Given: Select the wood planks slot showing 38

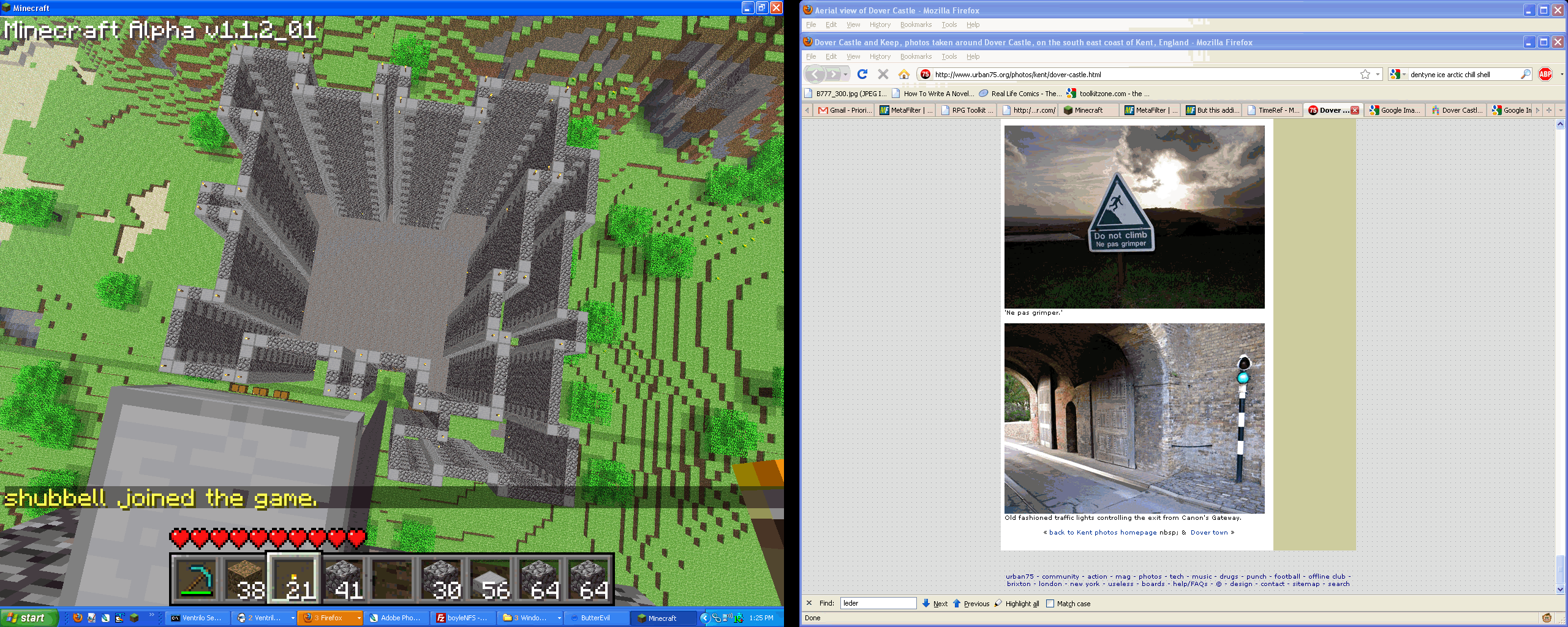Looking at the screenshot, I should 245,579.
